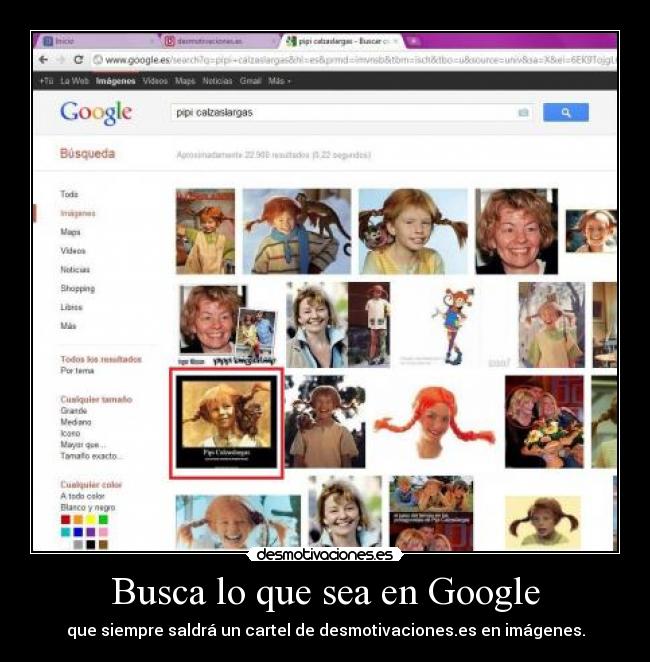Open Mayor que... size option
The image size is (650, 662).
coord(83,445)
